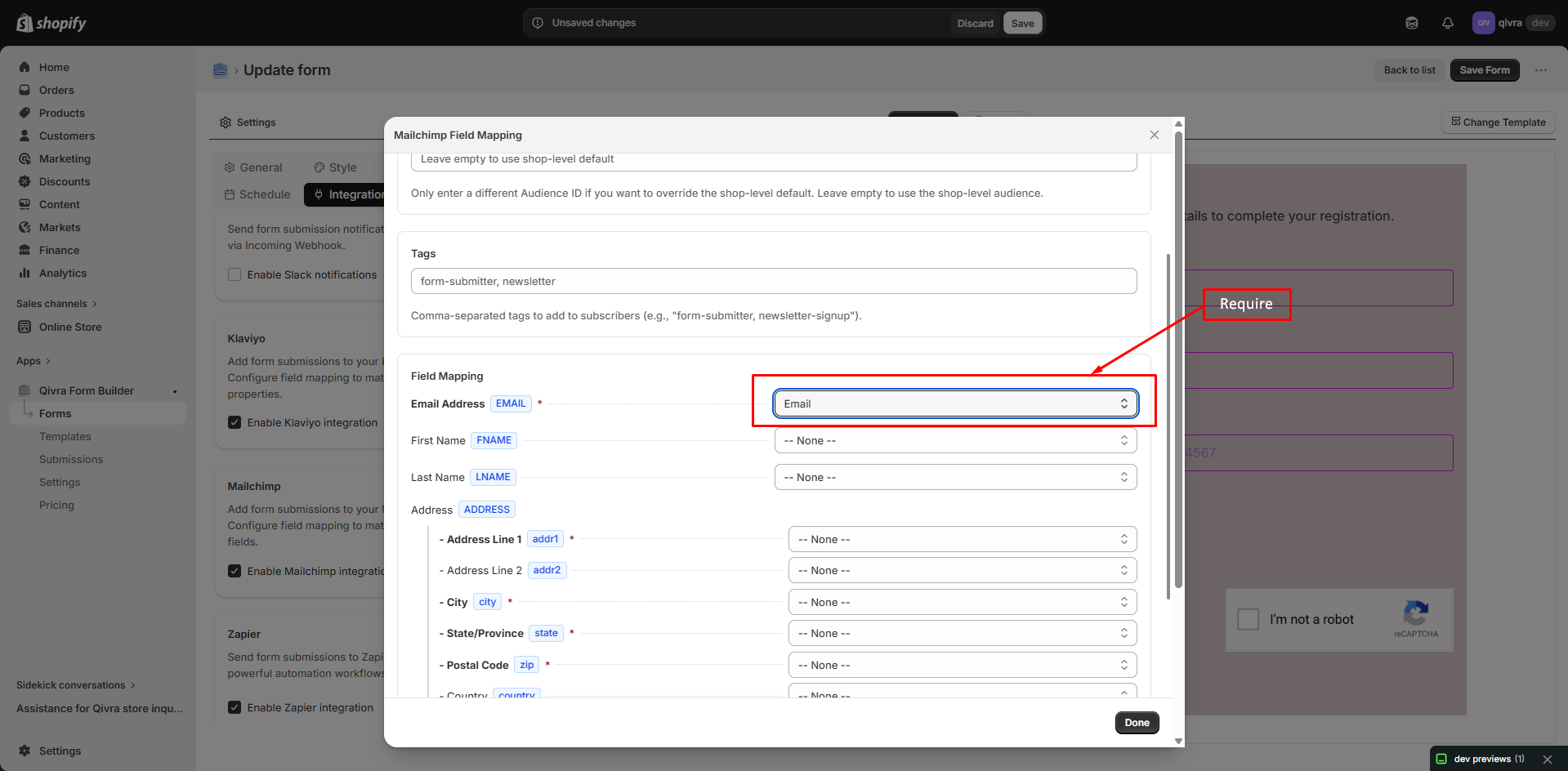Open Marketing section
Image resolution: width=1568 pixels, height=771 pixels.
tap(65, 158)
